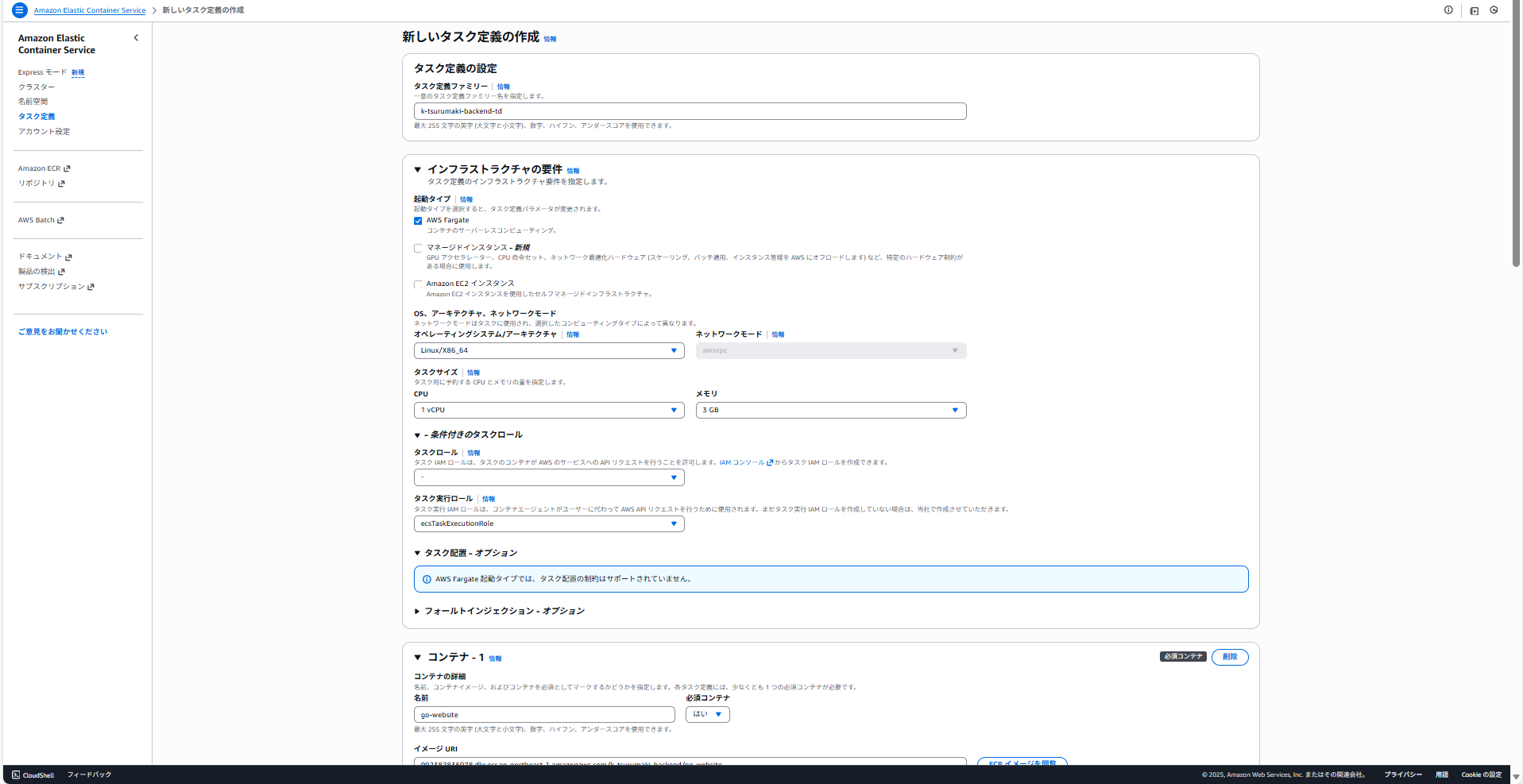
Task: Click the サブスクリプション external link icon
Action: 91,287
